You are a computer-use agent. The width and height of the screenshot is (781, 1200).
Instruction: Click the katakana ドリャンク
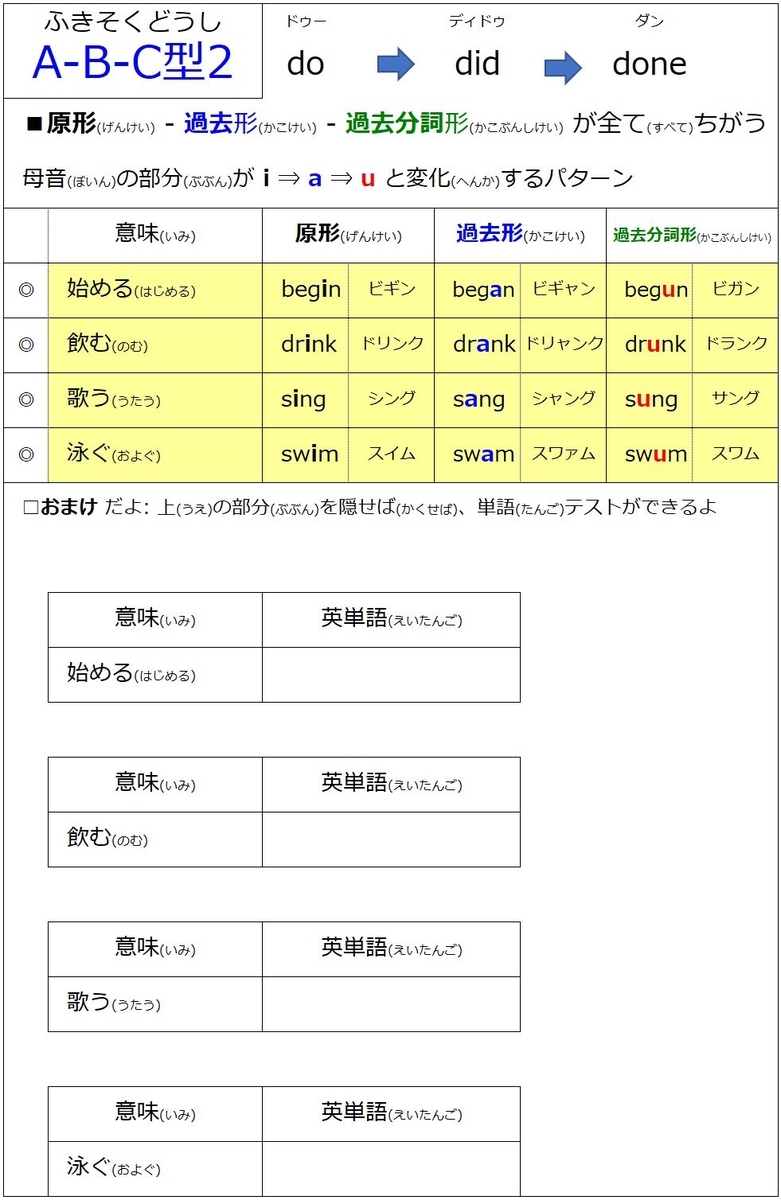click(565, 344)
